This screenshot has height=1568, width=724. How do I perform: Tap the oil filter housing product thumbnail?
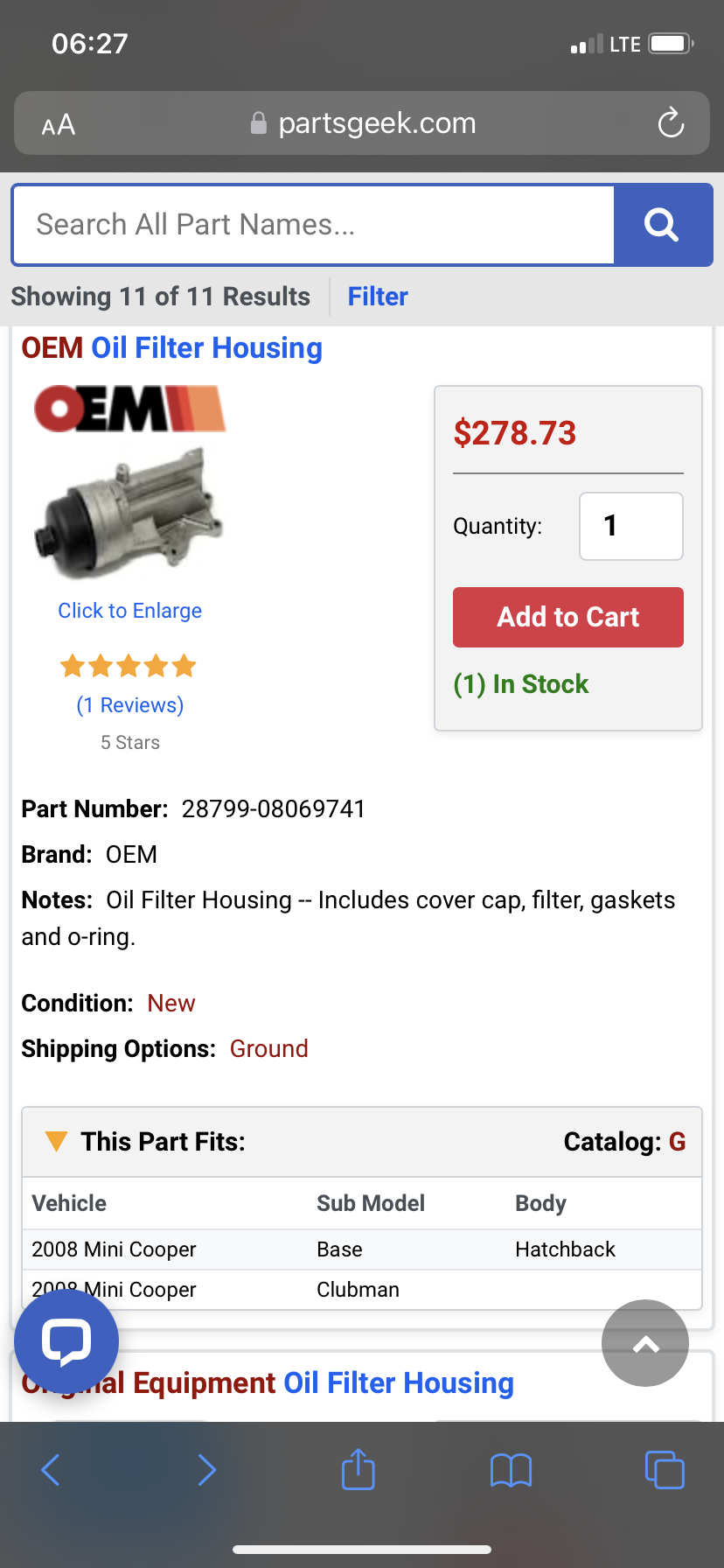pos(129,512)
